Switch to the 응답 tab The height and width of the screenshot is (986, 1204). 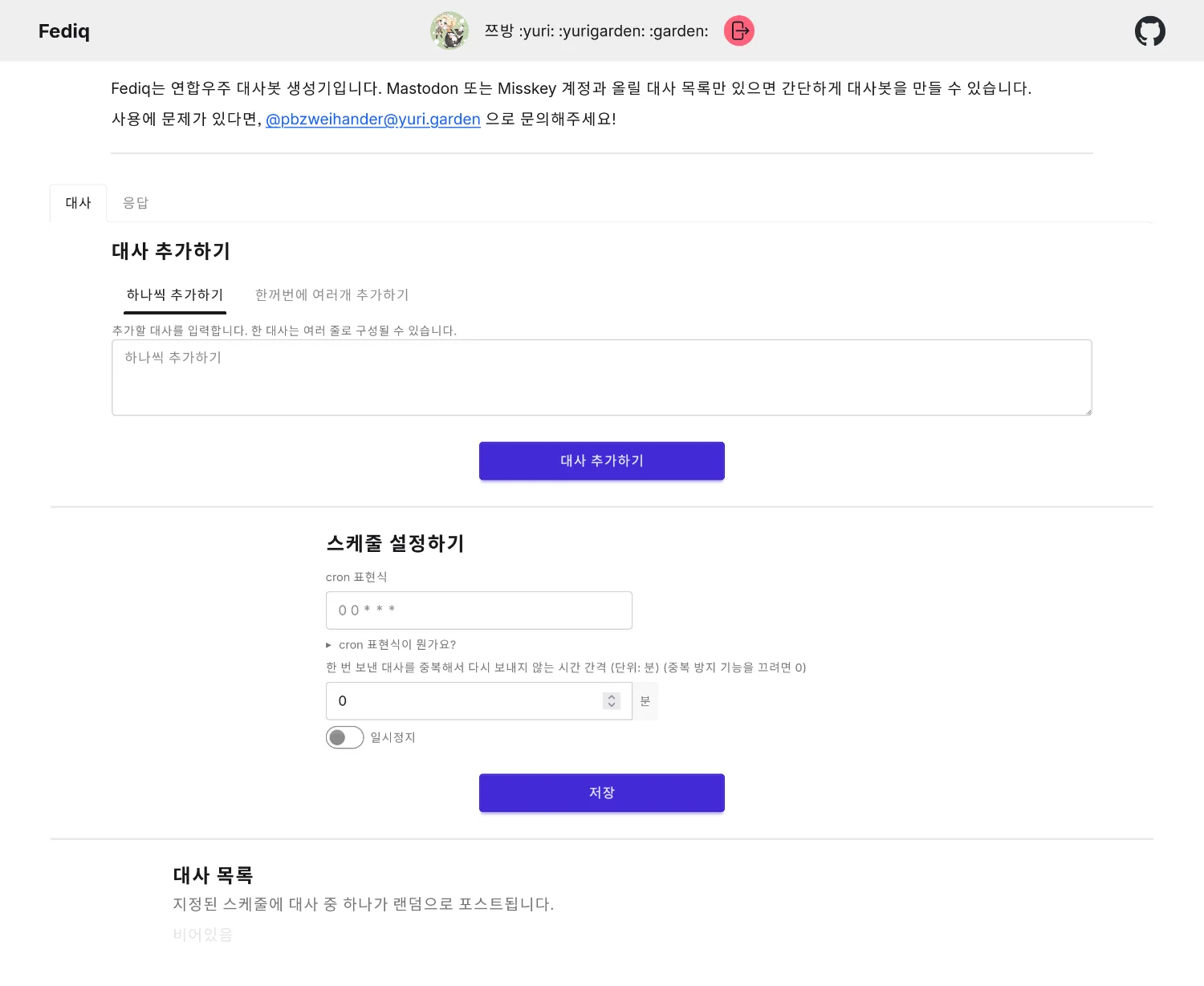coord(135,203)
